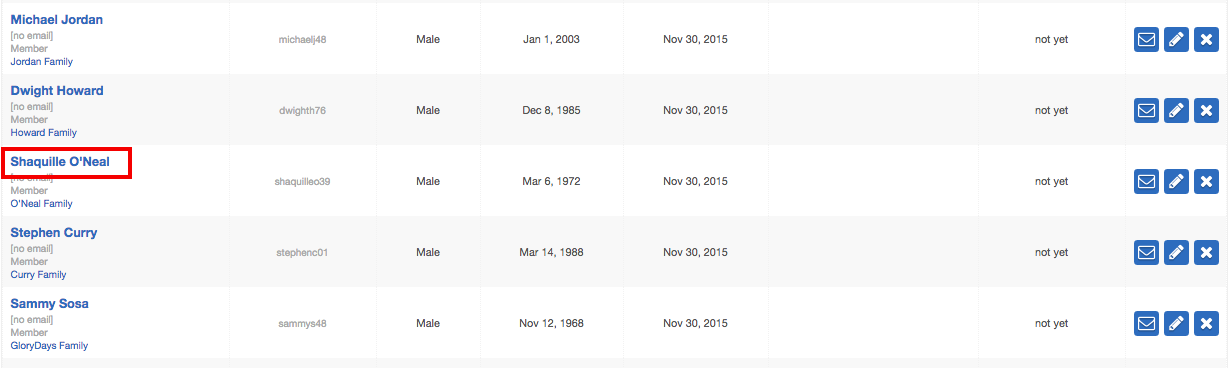Edit Shaquille O'Neal using pencil icon
This screenshot has width=1231, height=368.
[x=1177, y=182]
